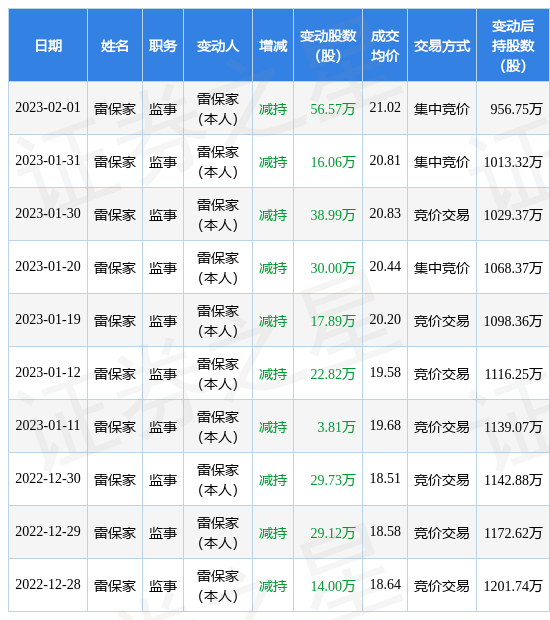Click the 职务 column header
This screenshot has height=620, width=550.
pyautogui.click(x=163, y=46)
